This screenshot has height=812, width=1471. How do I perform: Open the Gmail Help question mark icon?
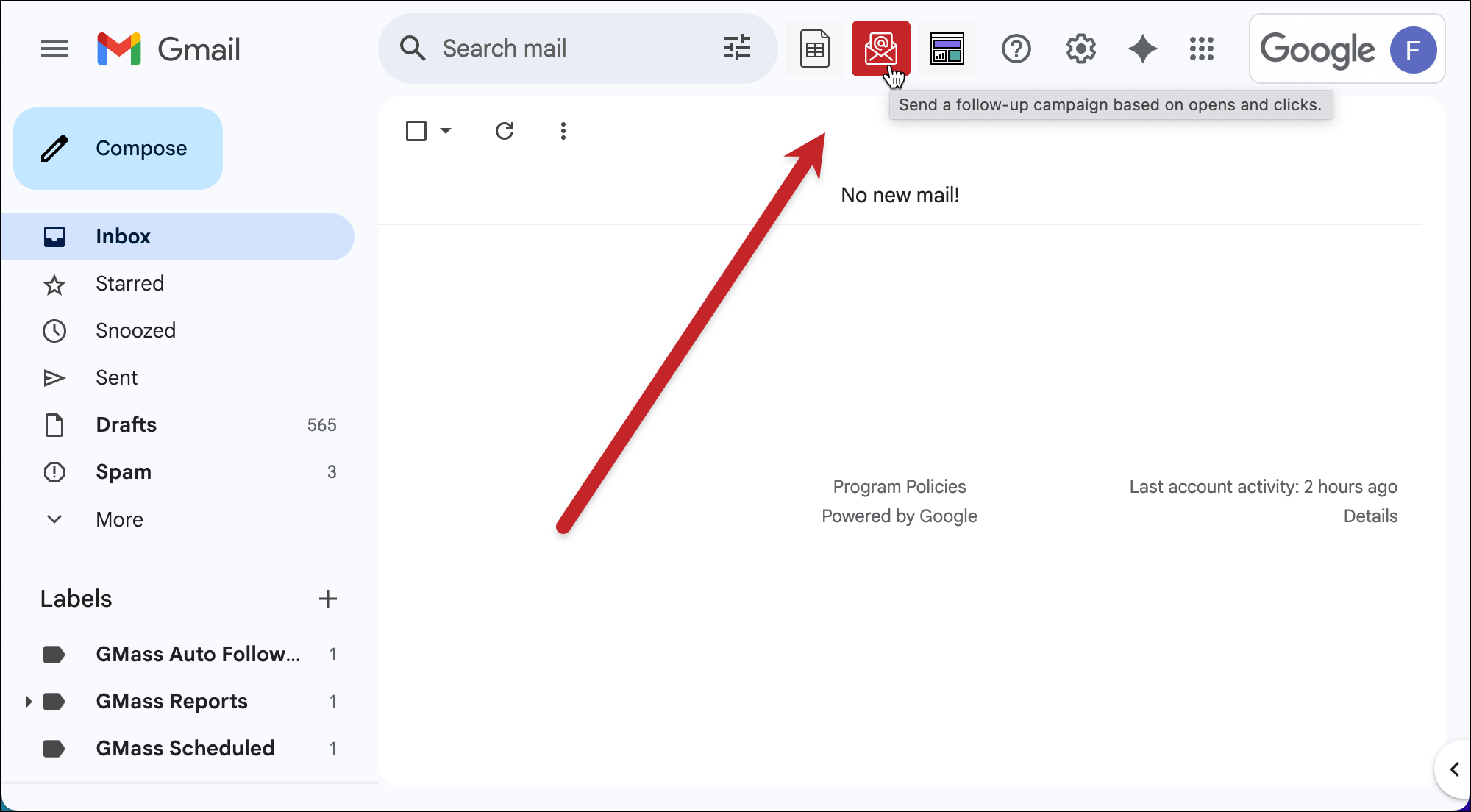1016,49
